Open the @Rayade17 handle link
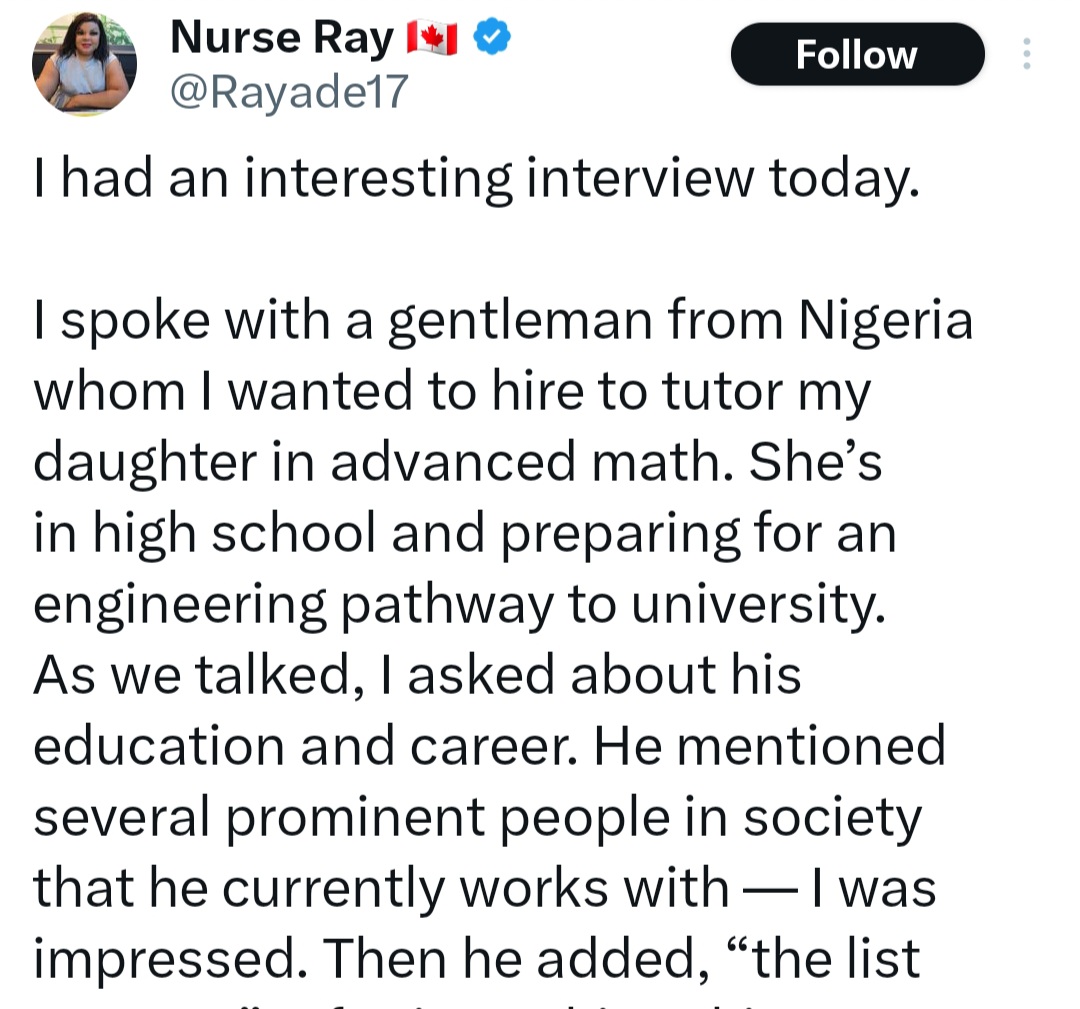1080x1009 pixels. [290, 92]
